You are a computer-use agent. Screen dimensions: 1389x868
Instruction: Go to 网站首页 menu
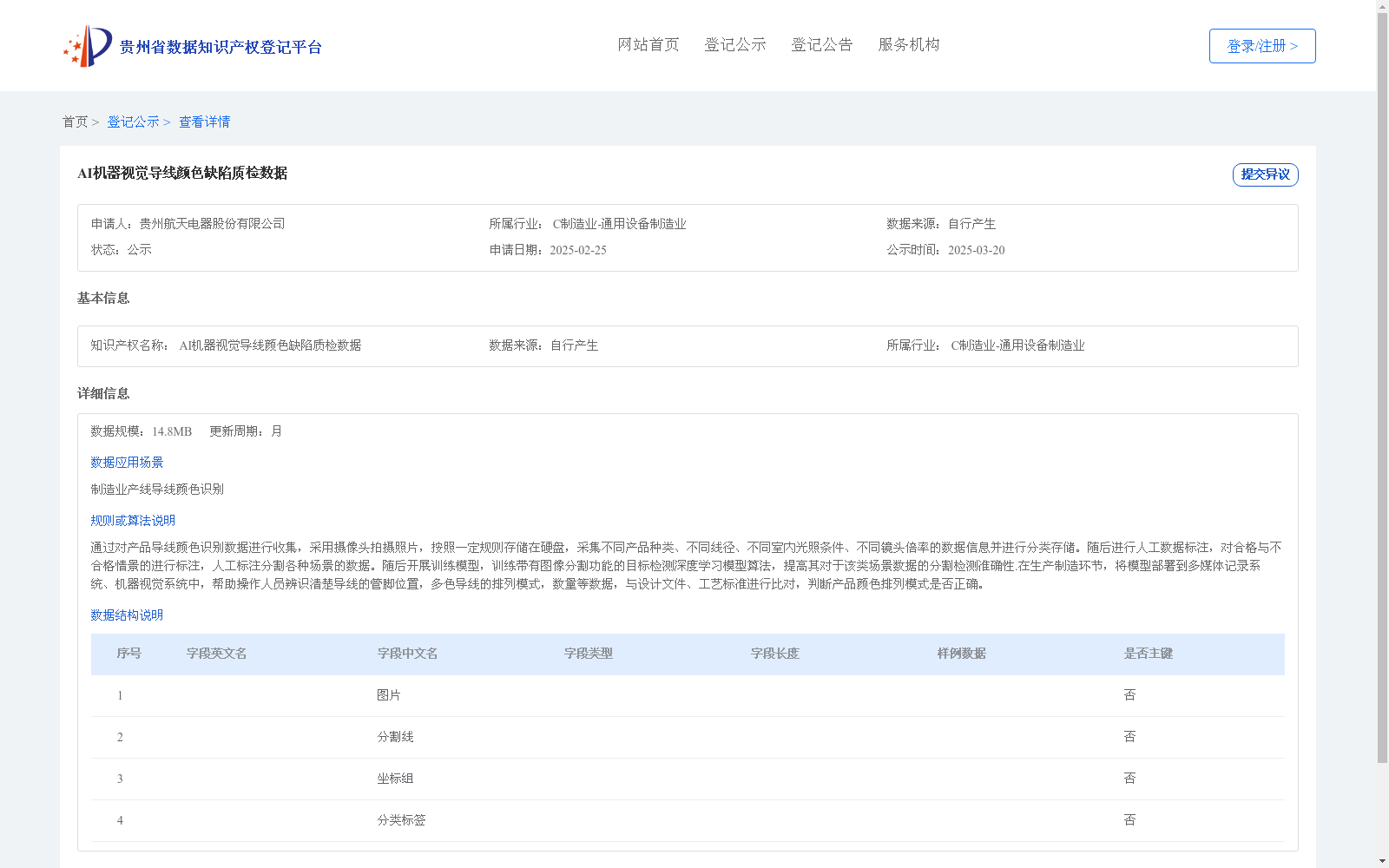(648, 44)
